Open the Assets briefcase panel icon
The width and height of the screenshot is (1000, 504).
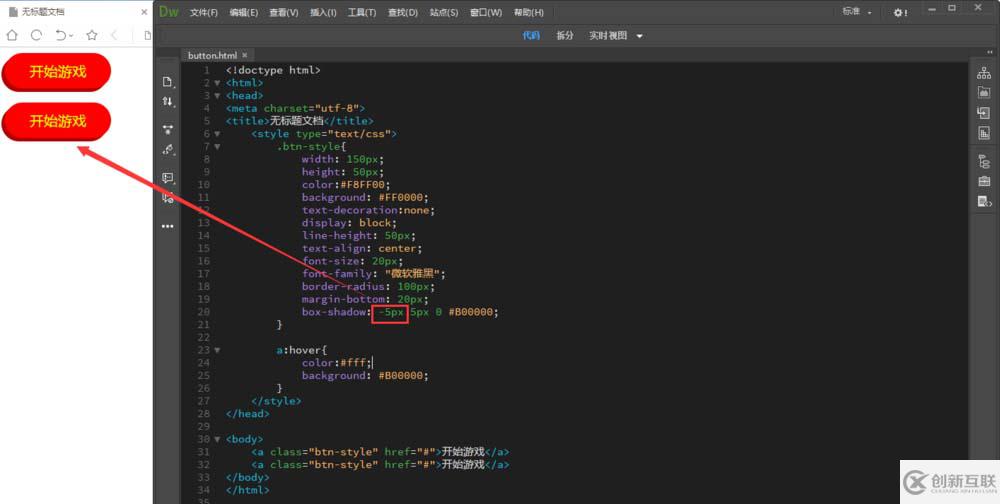point(984,181)
